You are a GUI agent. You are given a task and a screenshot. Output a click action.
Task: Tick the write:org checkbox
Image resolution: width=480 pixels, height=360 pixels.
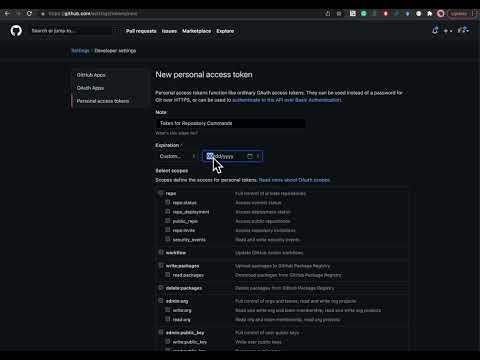[168, 310]
